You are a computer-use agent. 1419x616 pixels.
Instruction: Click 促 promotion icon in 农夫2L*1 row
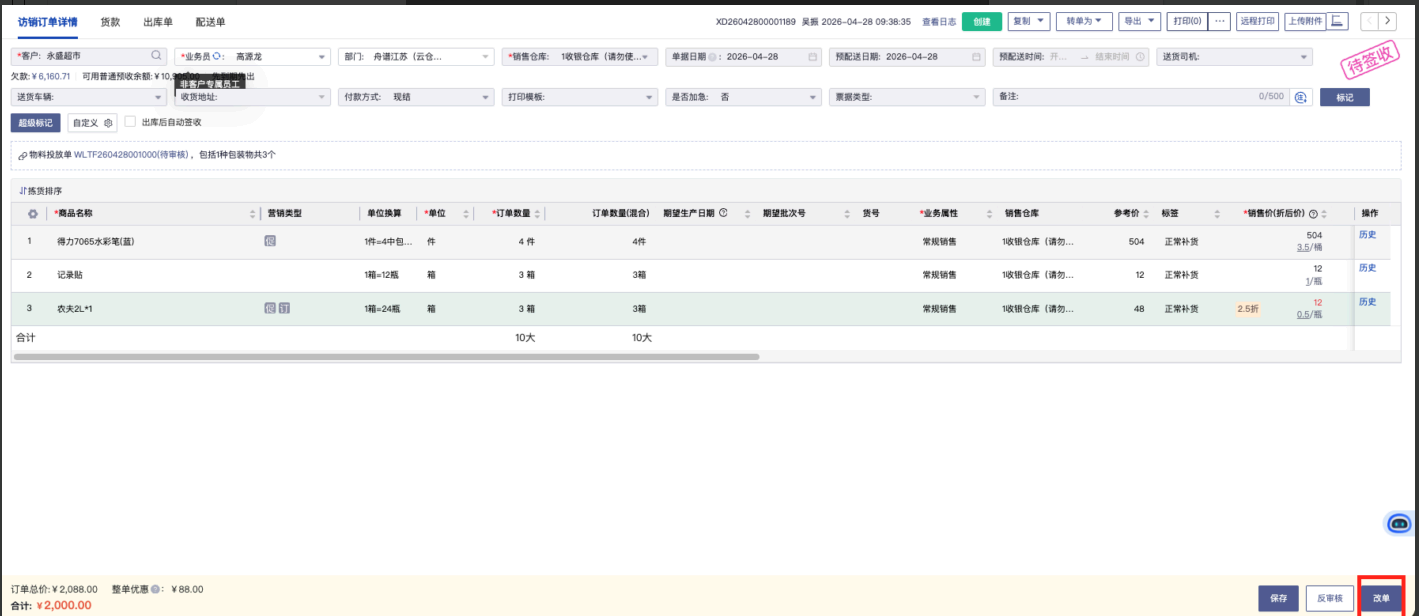[x=270, y=308]
